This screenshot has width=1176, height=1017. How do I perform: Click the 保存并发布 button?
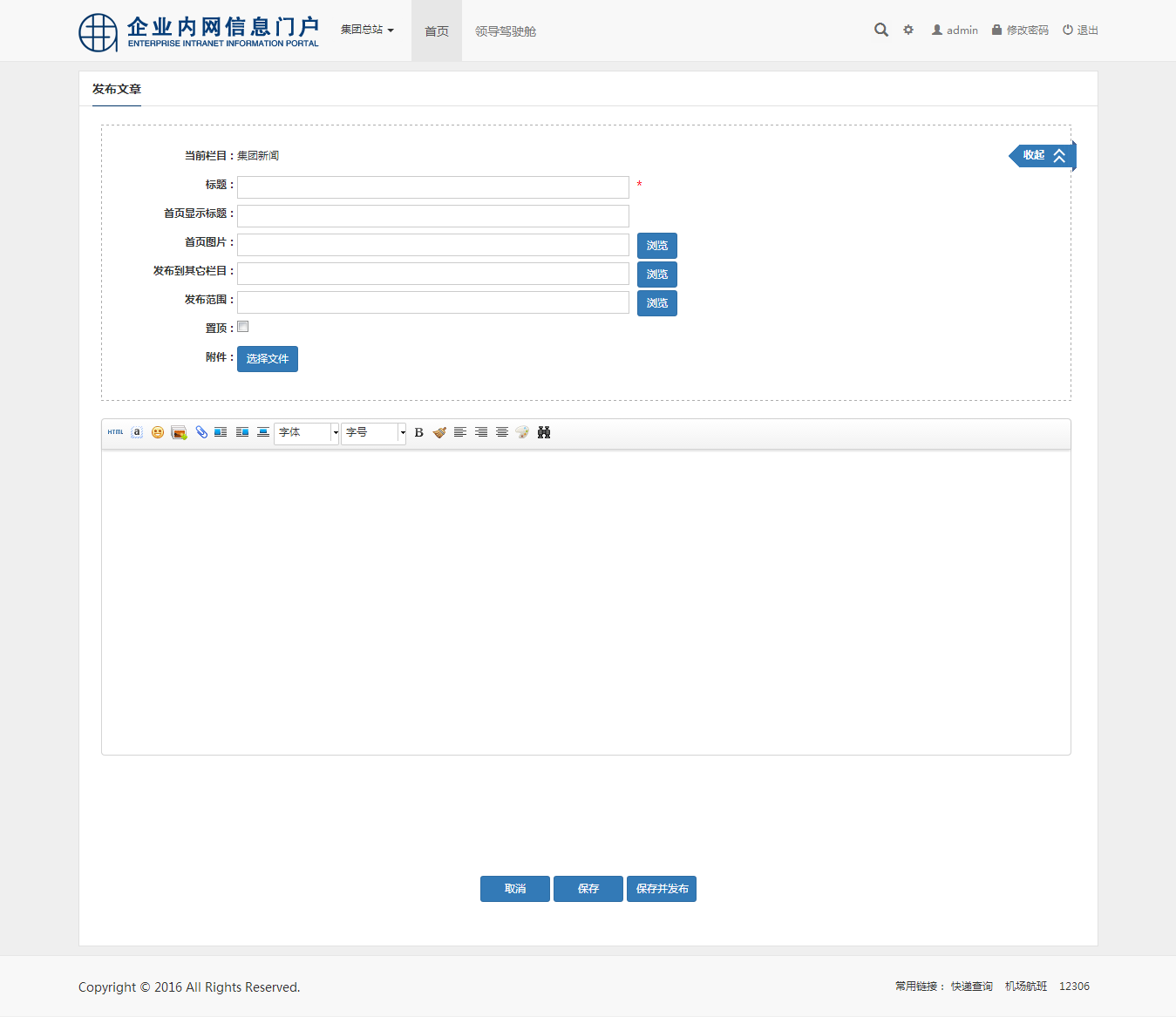coord(662,889)
